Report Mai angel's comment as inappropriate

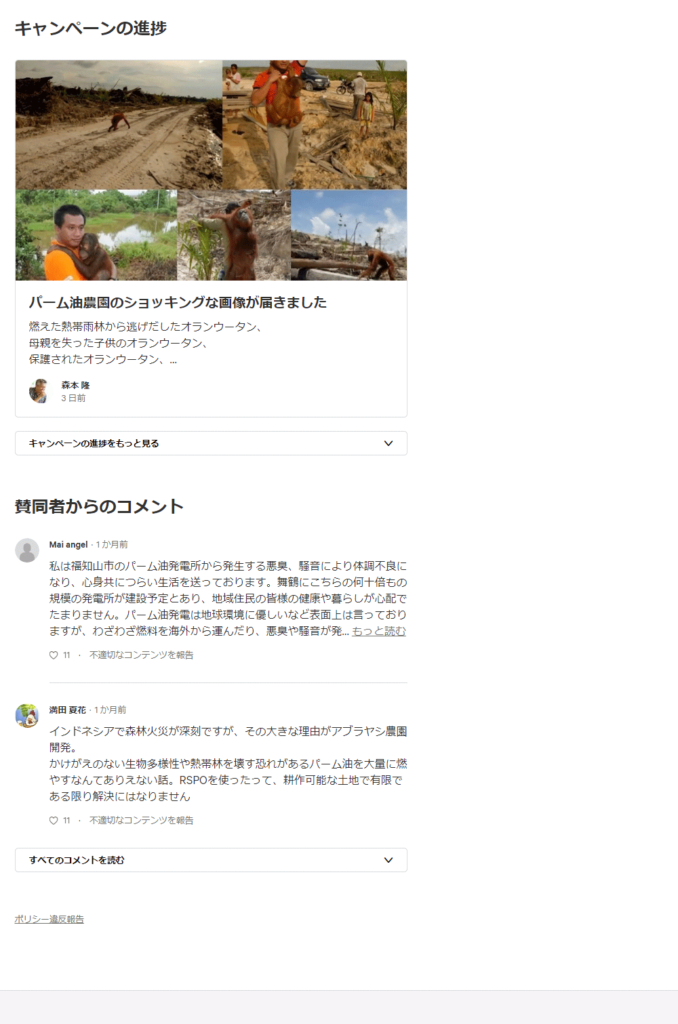[x=141, y=655]
